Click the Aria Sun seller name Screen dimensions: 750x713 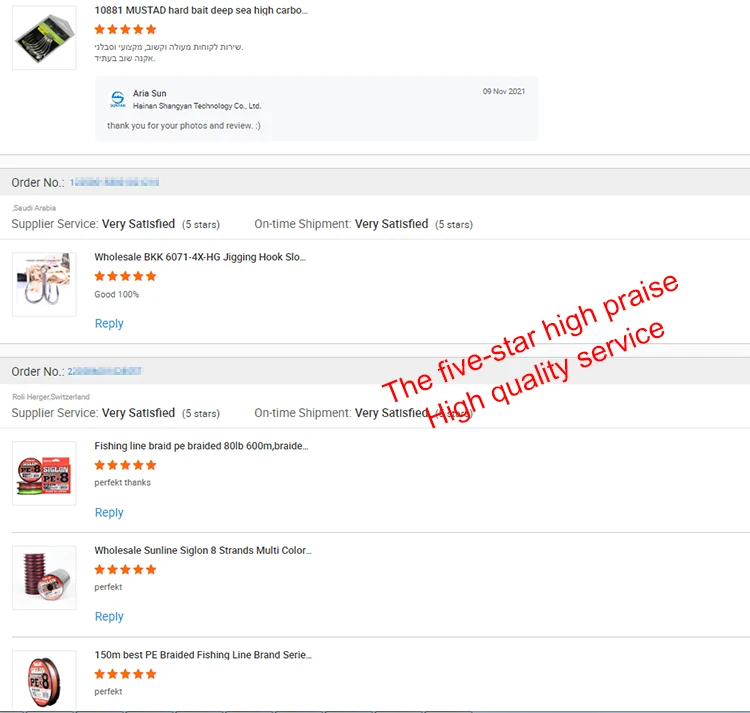pos(150,93)
